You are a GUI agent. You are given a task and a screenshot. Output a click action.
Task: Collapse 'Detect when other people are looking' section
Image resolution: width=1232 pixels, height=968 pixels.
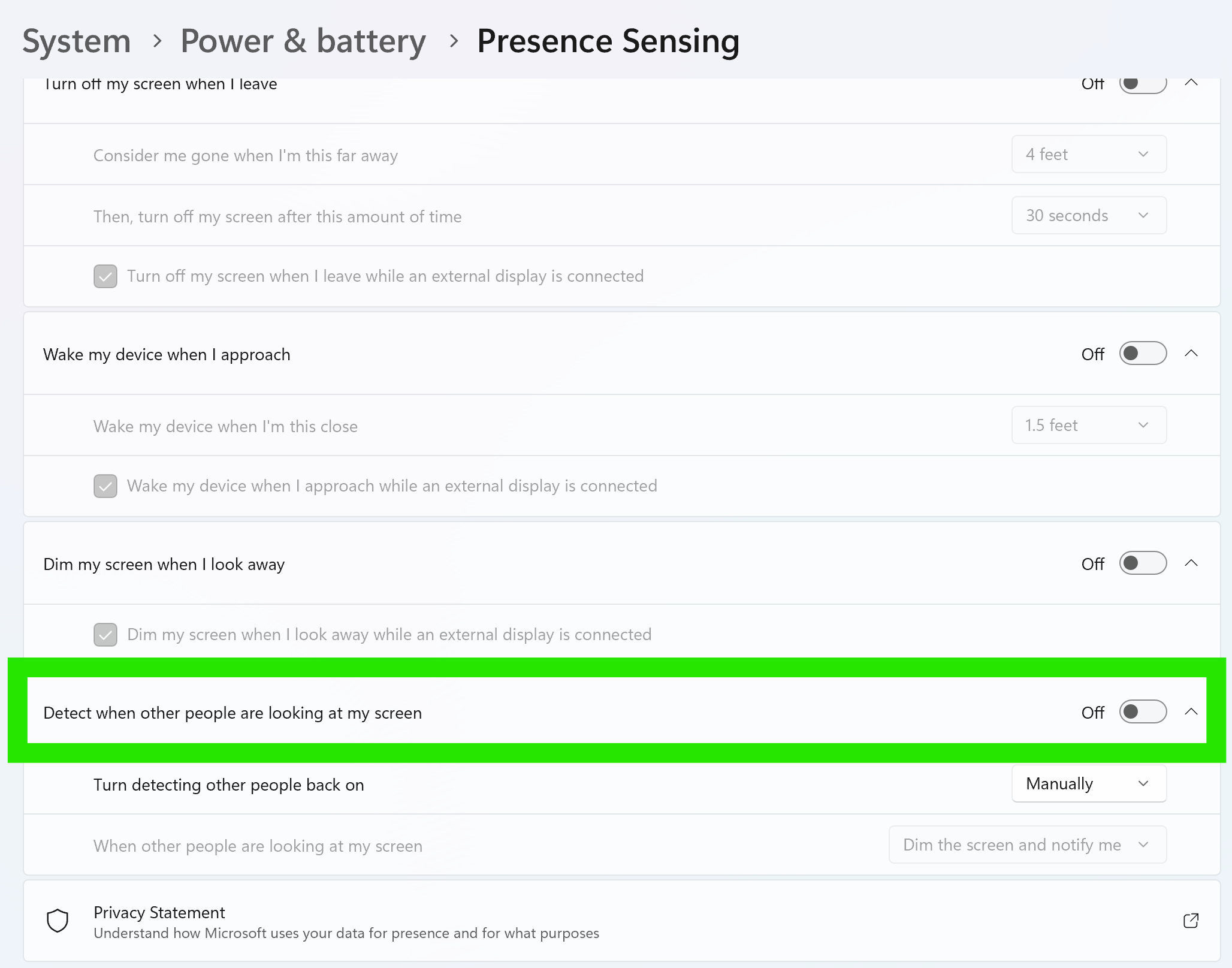[1191, 712]
